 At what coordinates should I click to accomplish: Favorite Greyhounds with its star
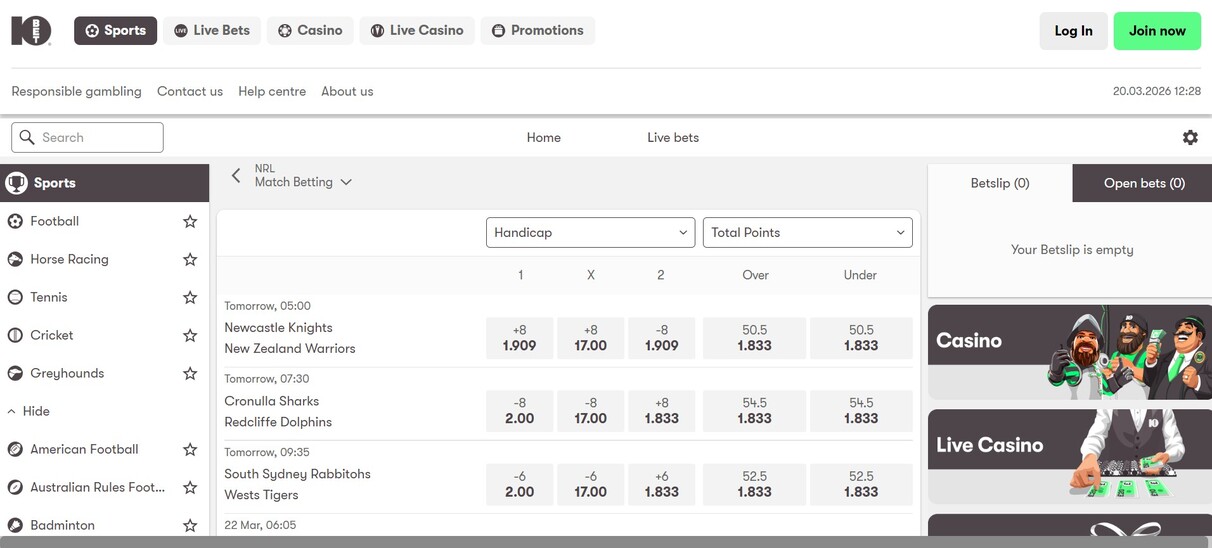point(190,373)
